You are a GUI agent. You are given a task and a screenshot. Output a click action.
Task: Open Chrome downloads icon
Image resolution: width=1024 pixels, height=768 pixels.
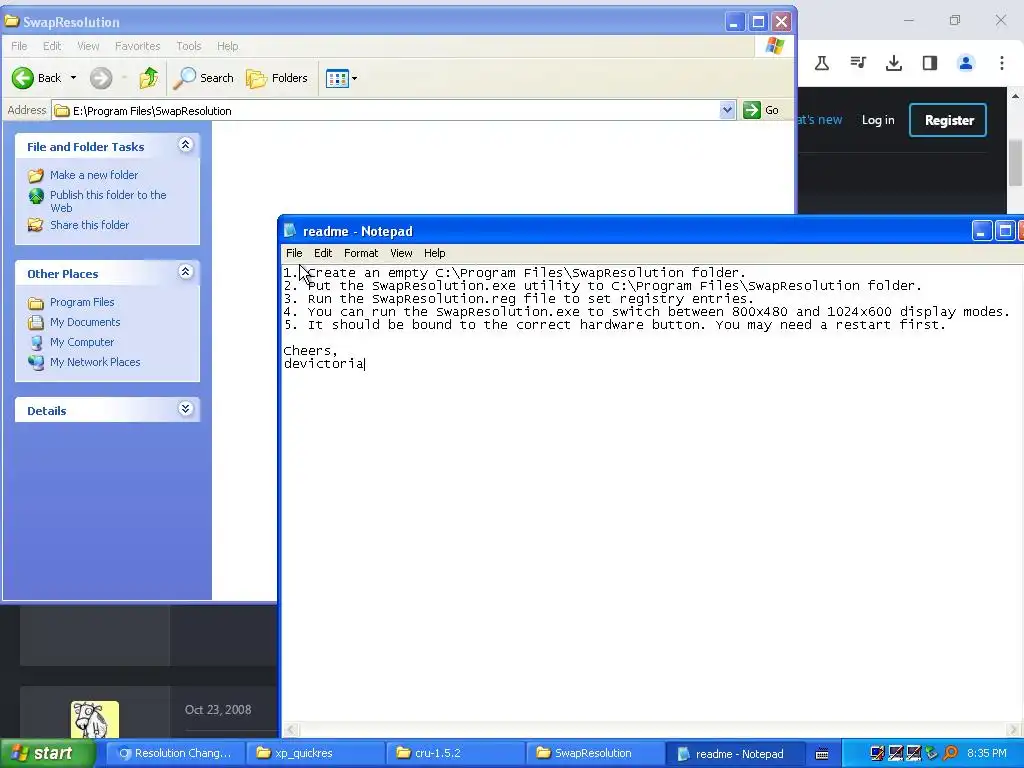tap(894, 63)
